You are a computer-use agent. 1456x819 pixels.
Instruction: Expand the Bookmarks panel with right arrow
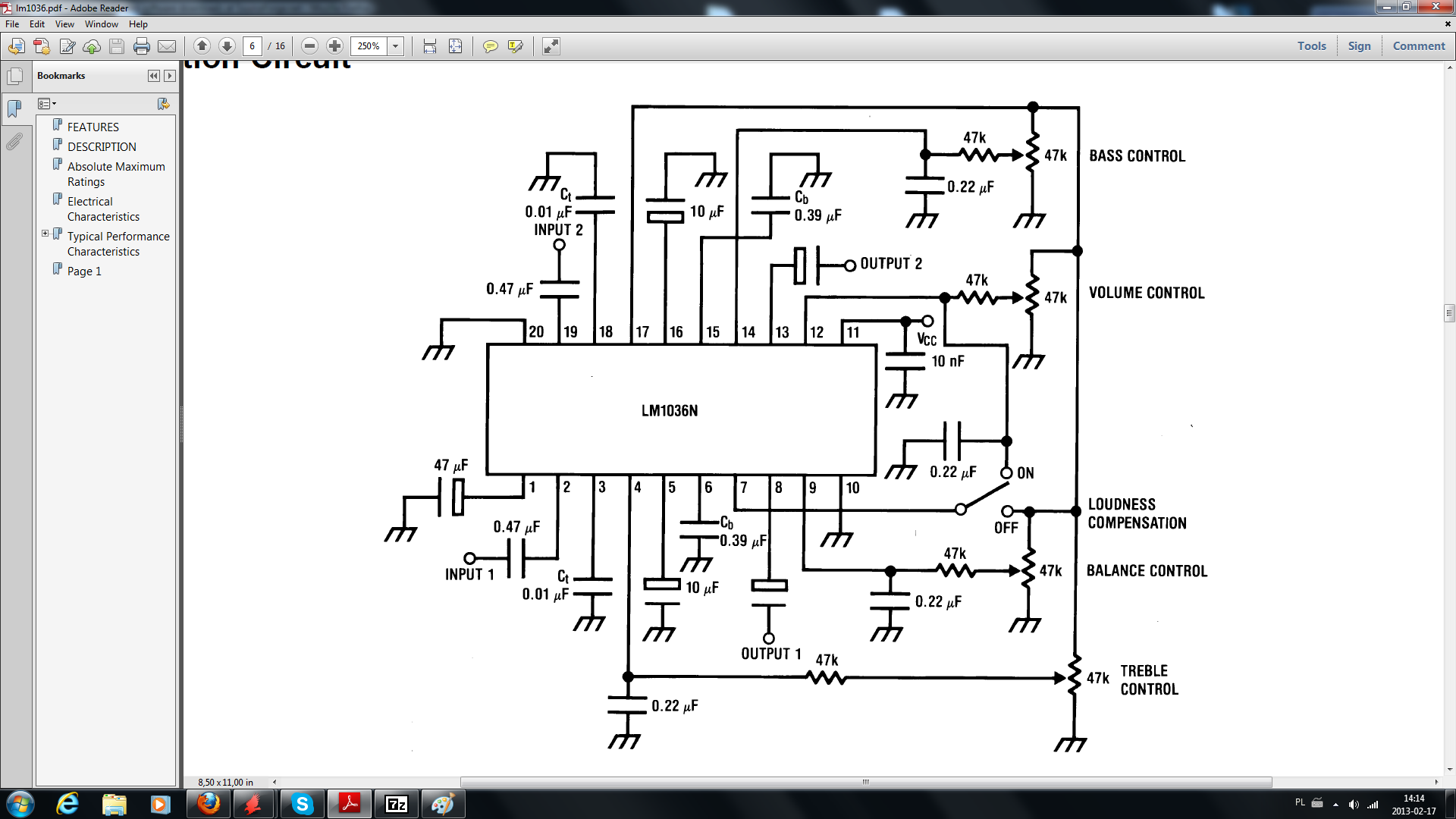(x=170, y=76)
